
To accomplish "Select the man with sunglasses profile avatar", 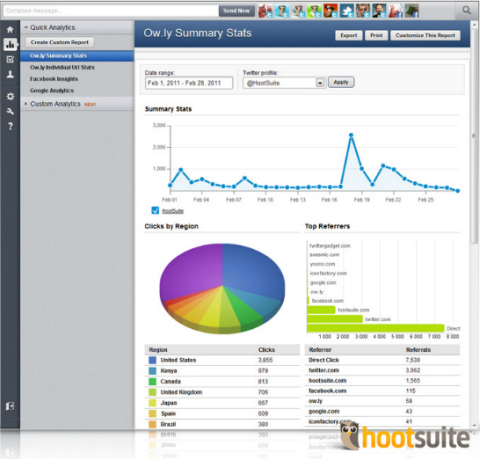I will click(x=363, y=11).
